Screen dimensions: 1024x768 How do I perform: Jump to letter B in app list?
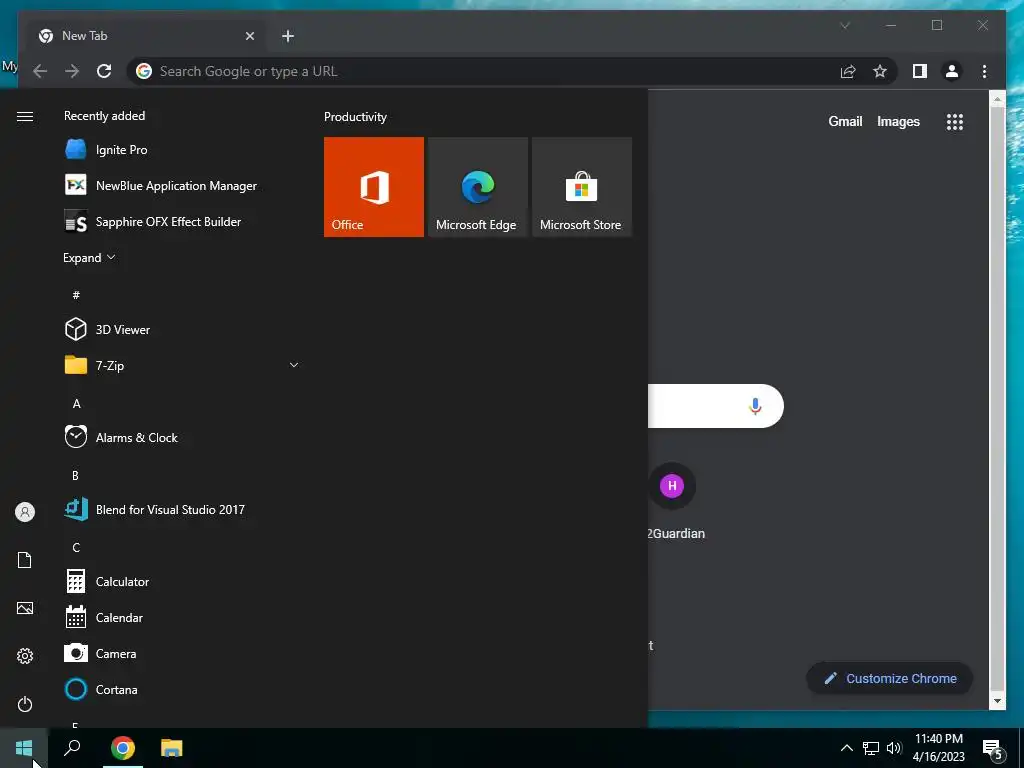tap(75, 475)
